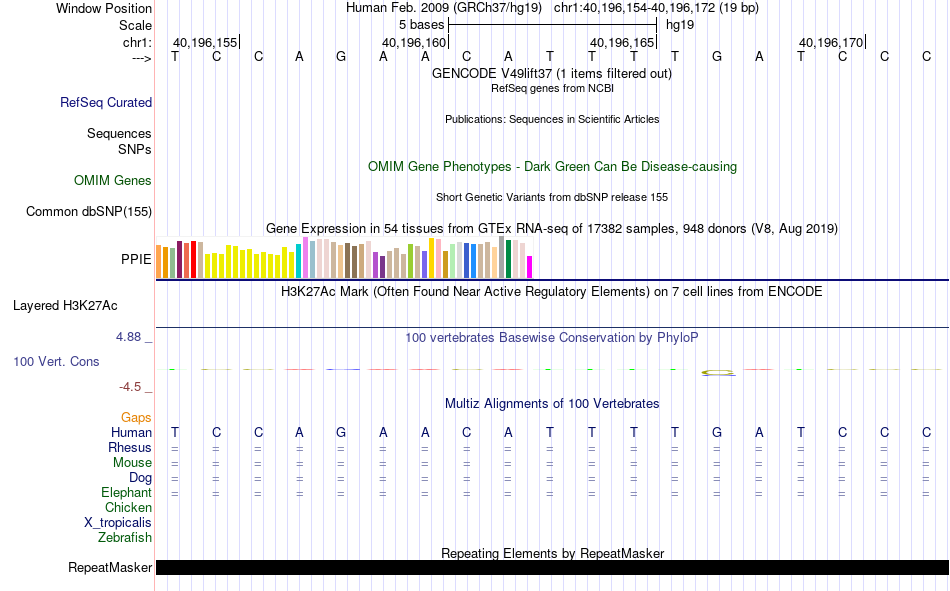
Task: Click the chr1: ruler label
Action: [137, 42]
